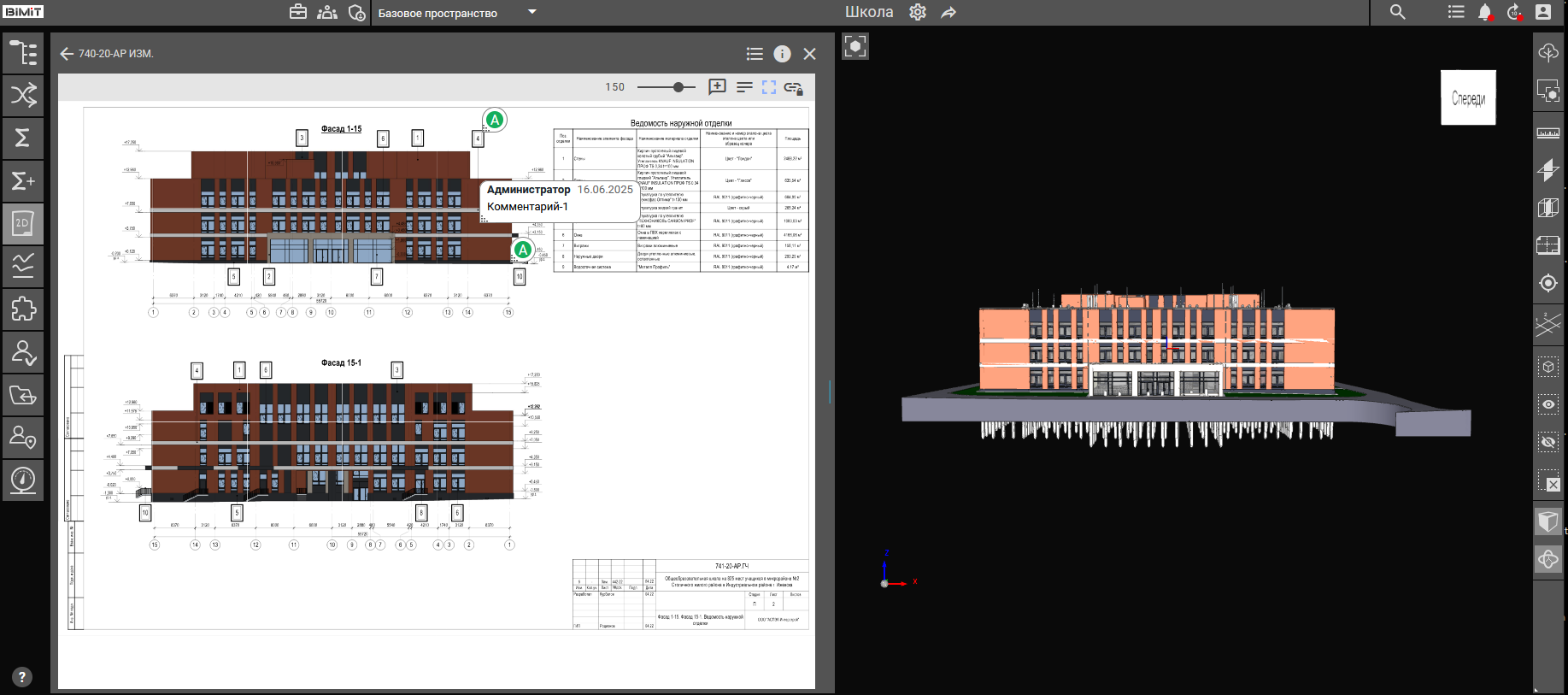Open the Школа project settings gear
Viewport: 1568px width, 695px height.
(918, 13)
